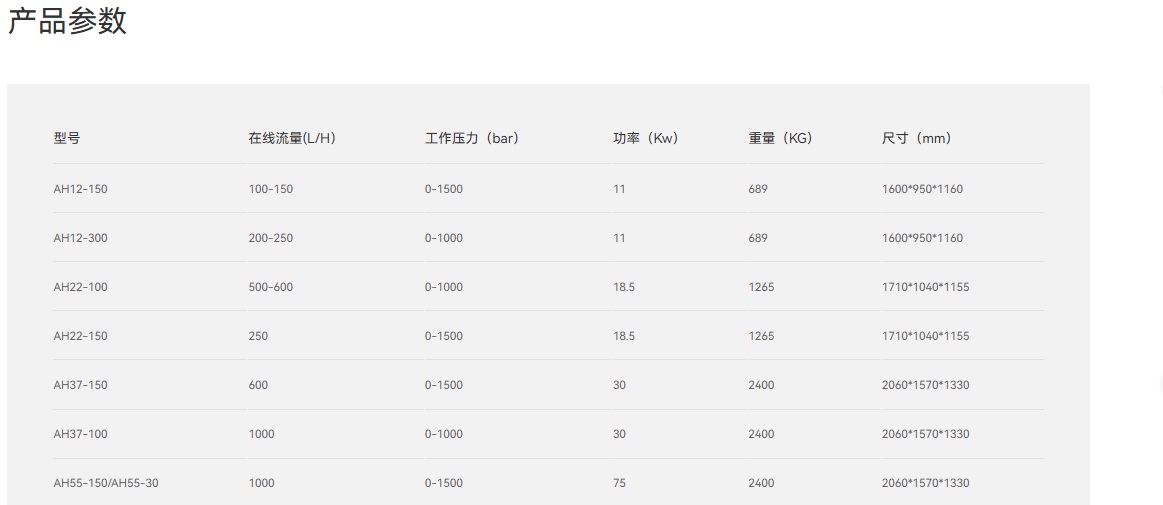Select the AH12-300 model cell

pyautogui.click(x=80, y=238)
